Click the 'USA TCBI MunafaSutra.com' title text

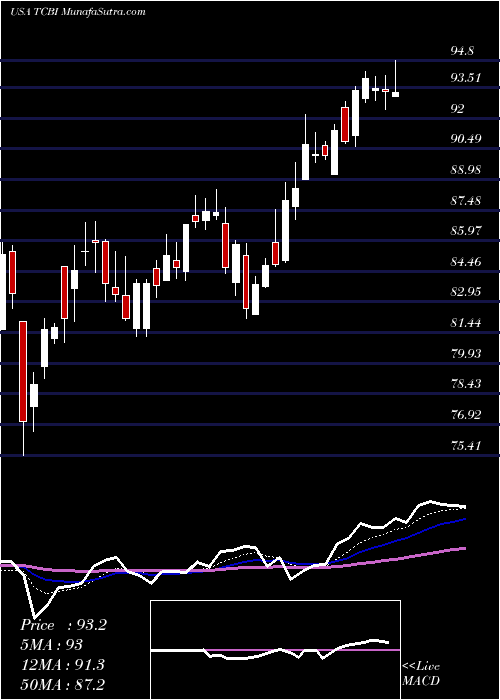coord(78,12)
